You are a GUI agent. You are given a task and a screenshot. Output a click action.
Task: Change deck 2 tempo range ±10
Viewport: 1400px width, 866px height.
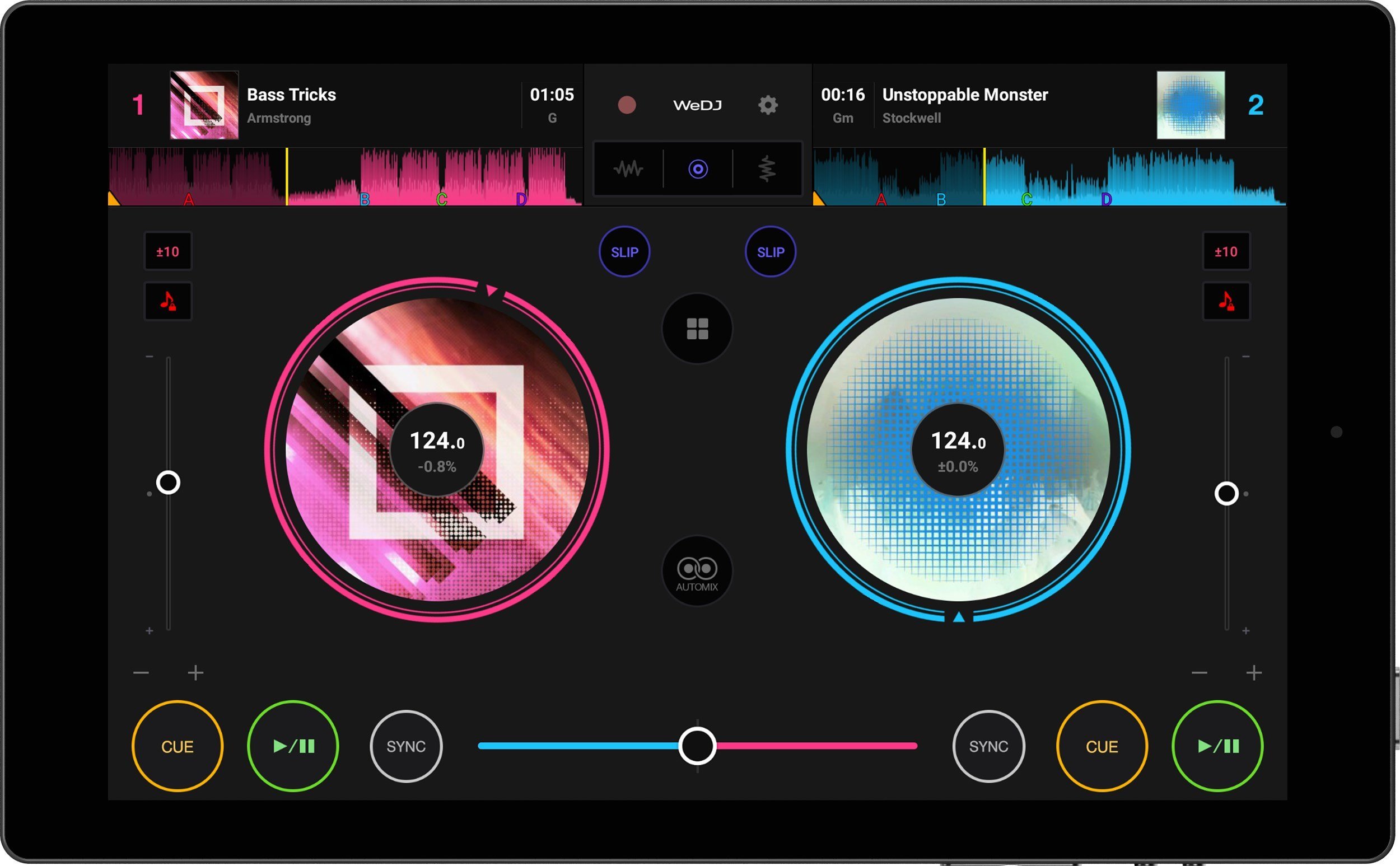coord(1226,251)
